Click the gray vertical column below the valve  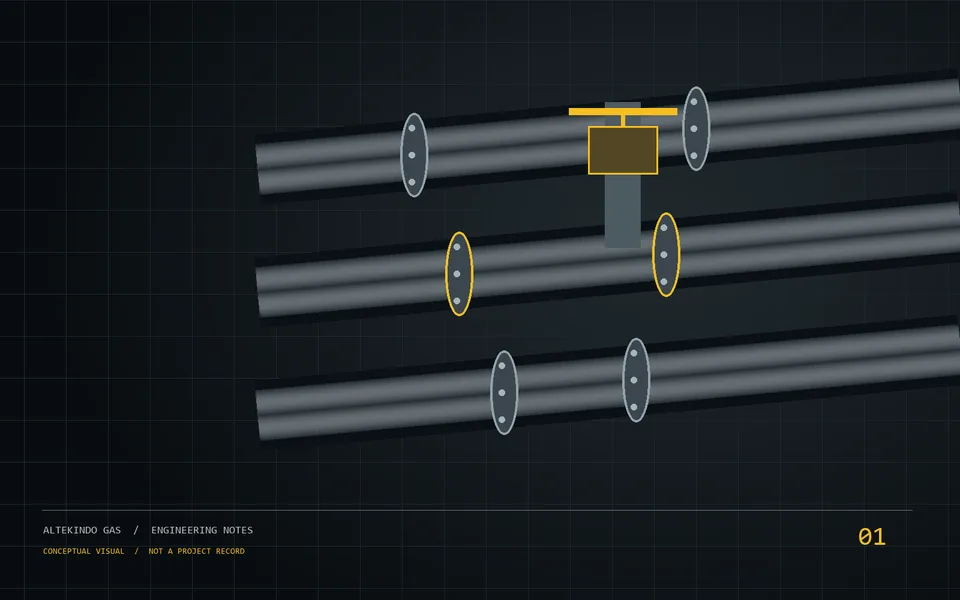(623, 211)
